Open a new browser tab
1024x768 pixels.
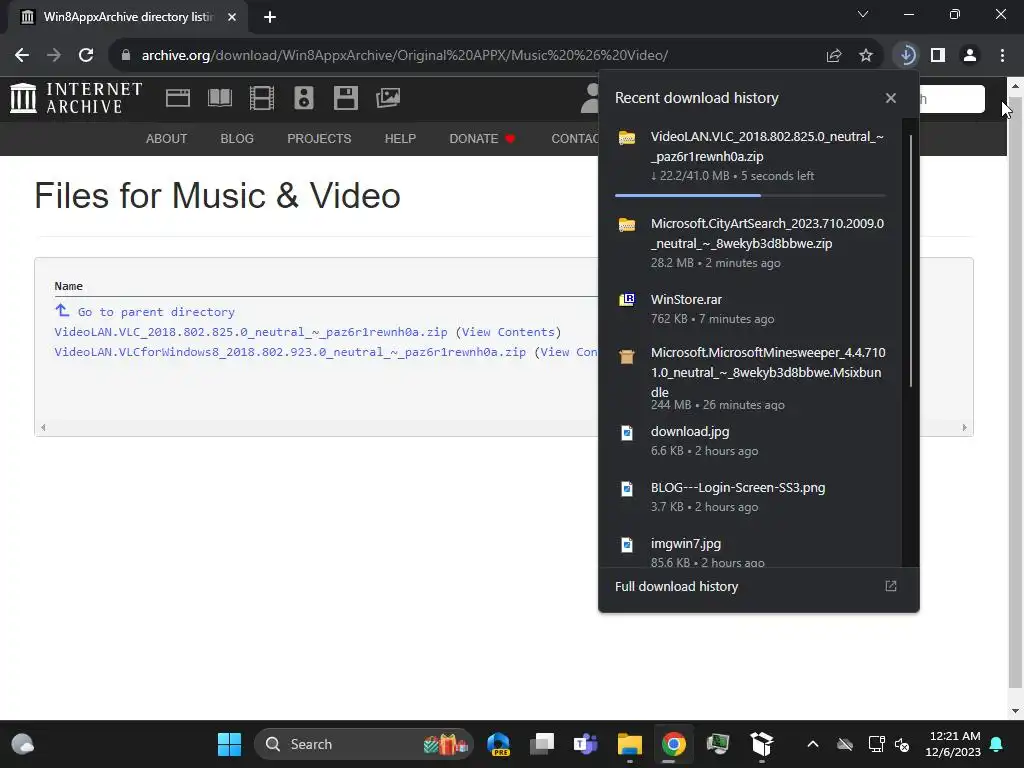(x=270, y=17)
